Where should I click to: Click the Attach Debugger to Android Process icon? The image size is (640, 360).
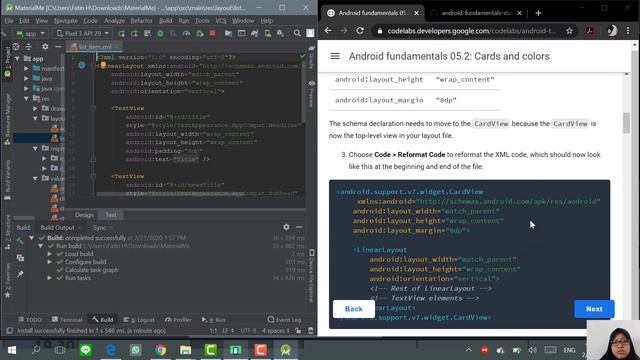coord(200,33)
